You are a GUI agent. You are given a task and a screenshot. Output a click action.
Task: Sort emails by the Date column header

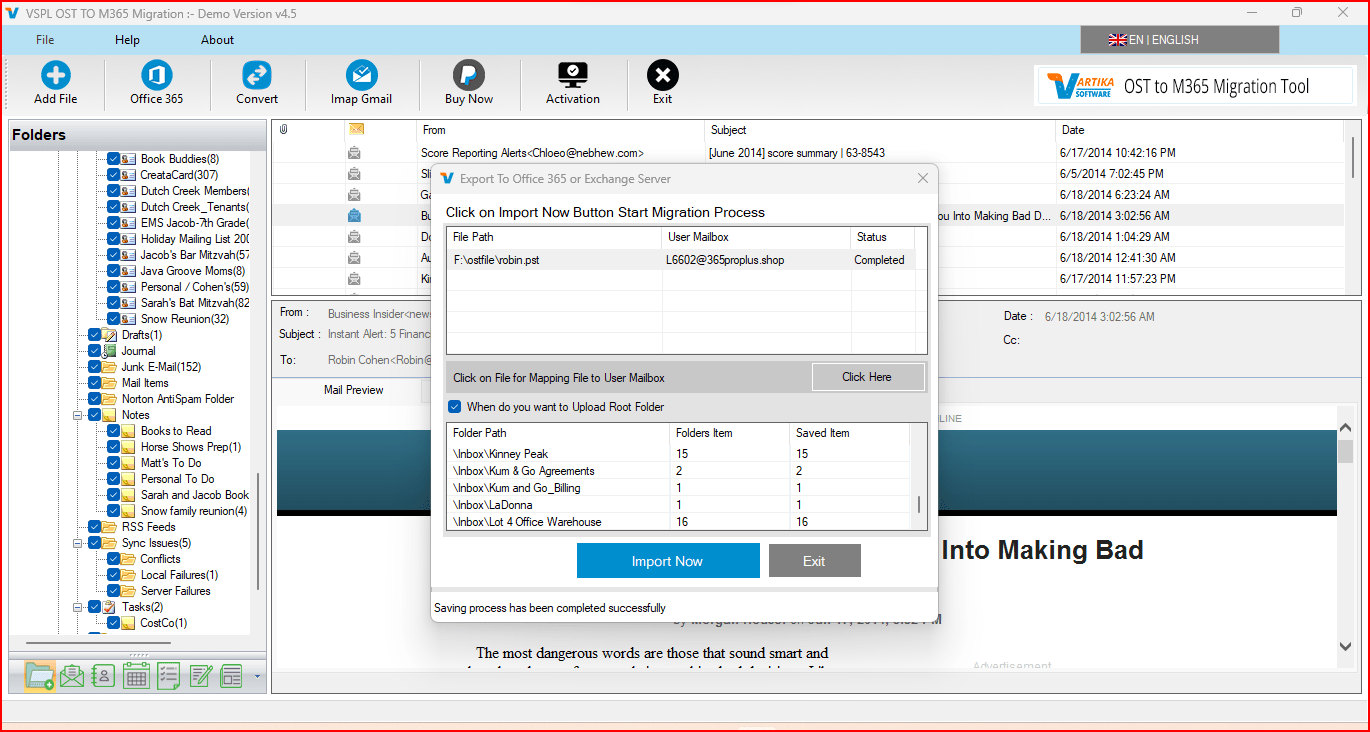(x=1200, y=130)
